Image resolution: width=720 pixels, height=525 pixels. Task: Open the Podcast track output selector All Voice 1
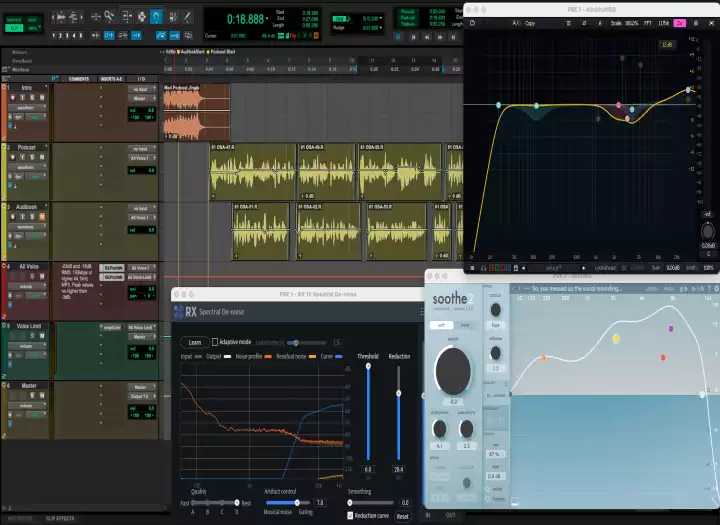(142, 158)
